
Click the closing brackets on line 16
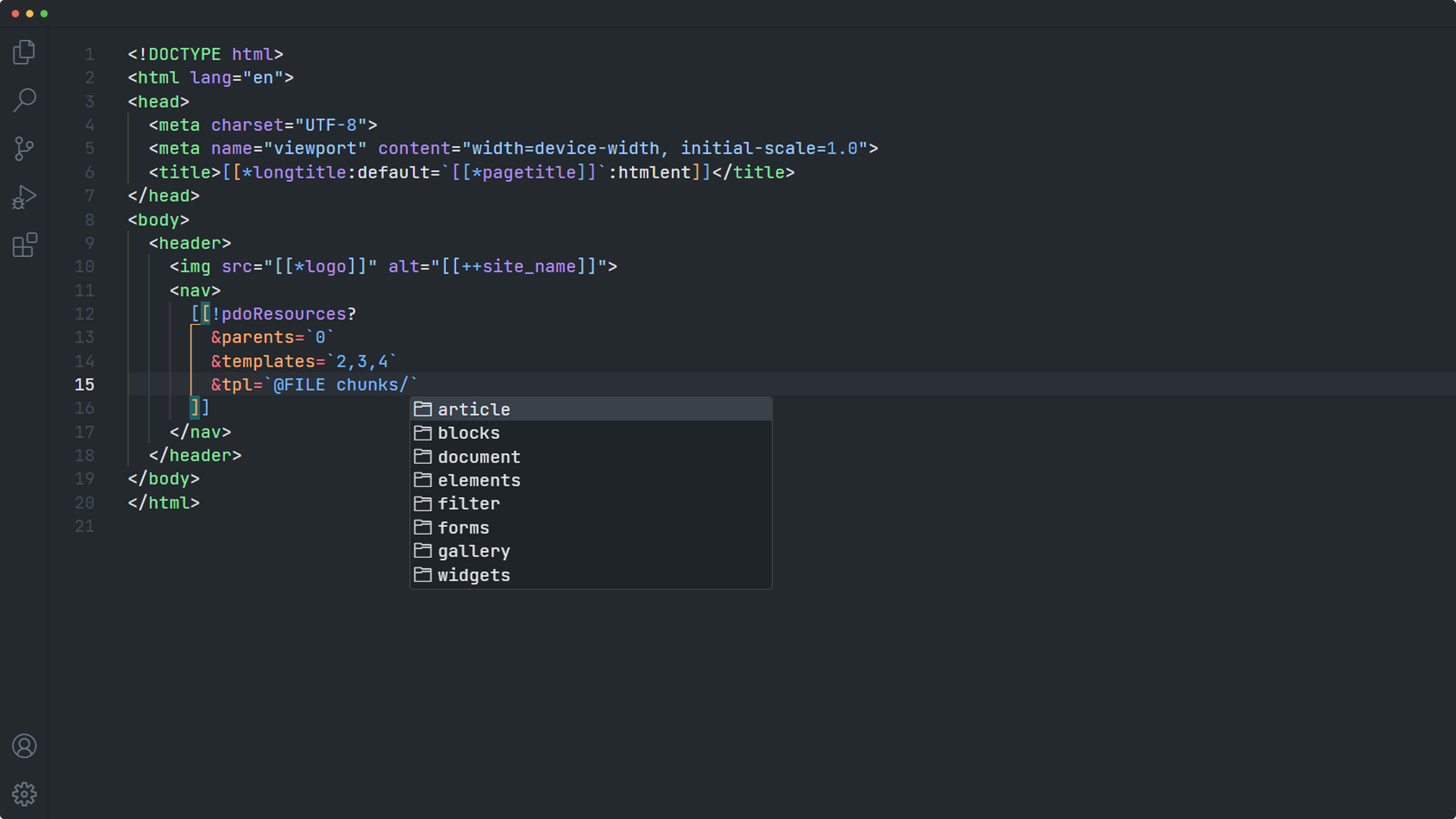200,407
